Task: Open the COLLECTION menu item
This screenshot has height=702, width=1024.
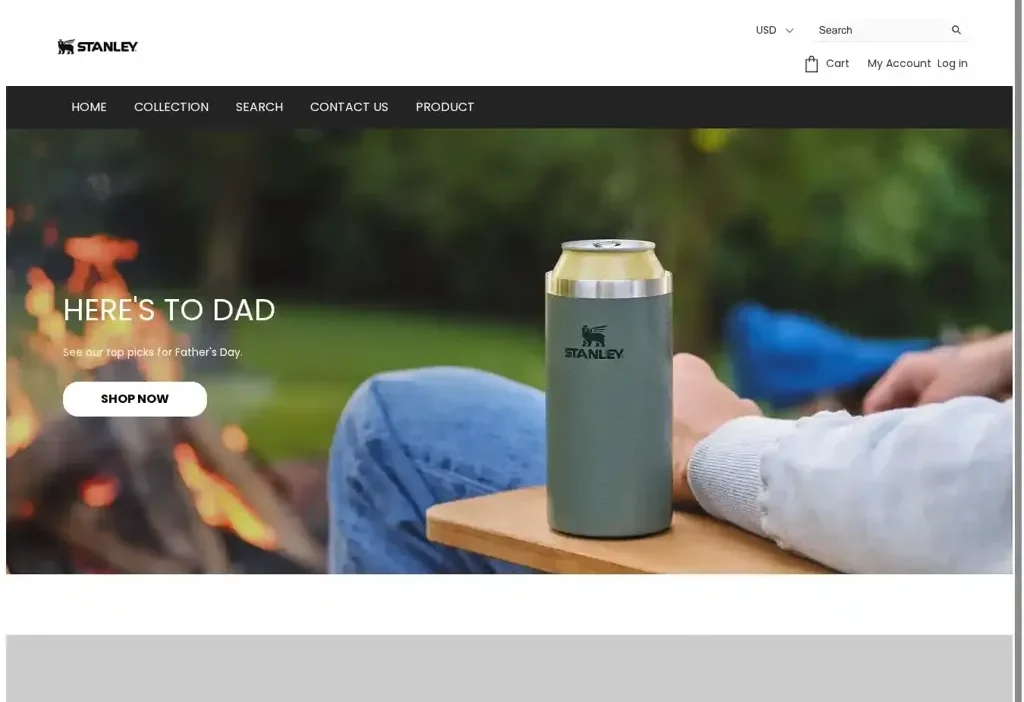Action: (171, 107)
